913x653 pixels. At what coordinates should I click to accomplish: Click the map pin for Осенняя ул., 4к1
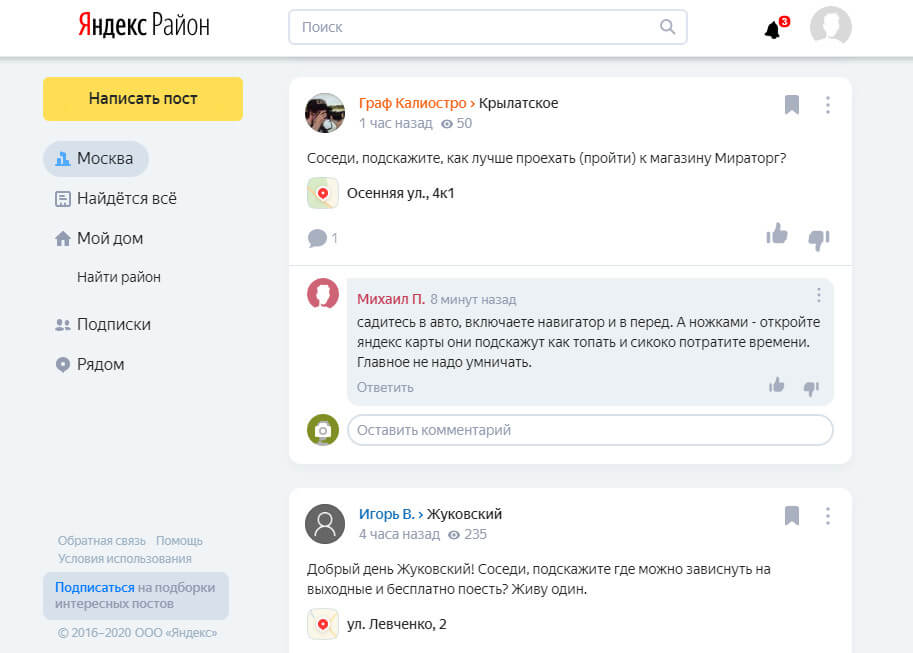point(323,193)
